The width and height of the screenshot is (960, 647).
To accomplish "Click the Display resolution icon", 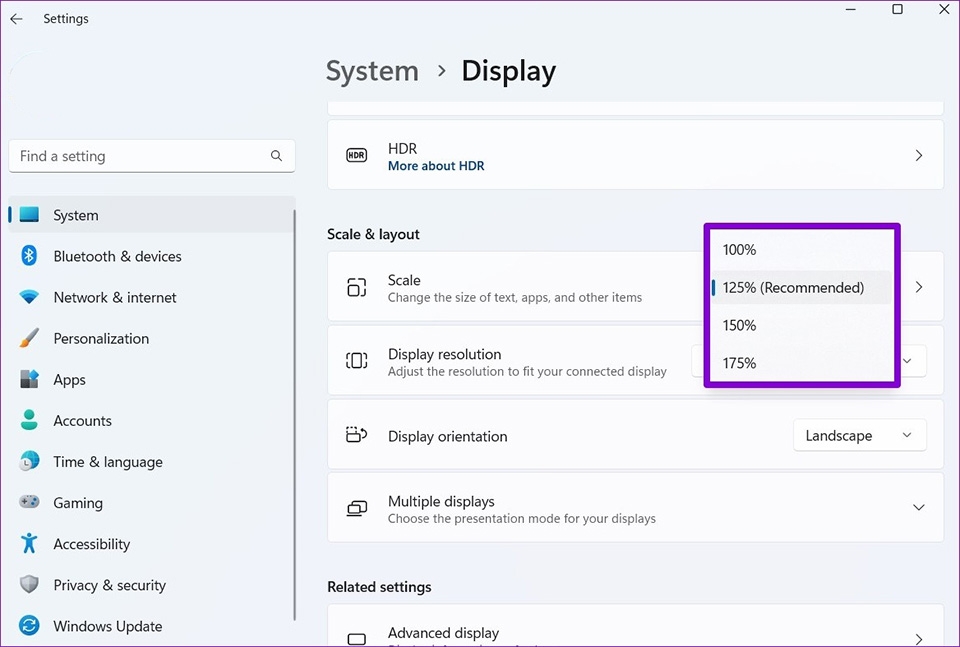I will point(356,361).
